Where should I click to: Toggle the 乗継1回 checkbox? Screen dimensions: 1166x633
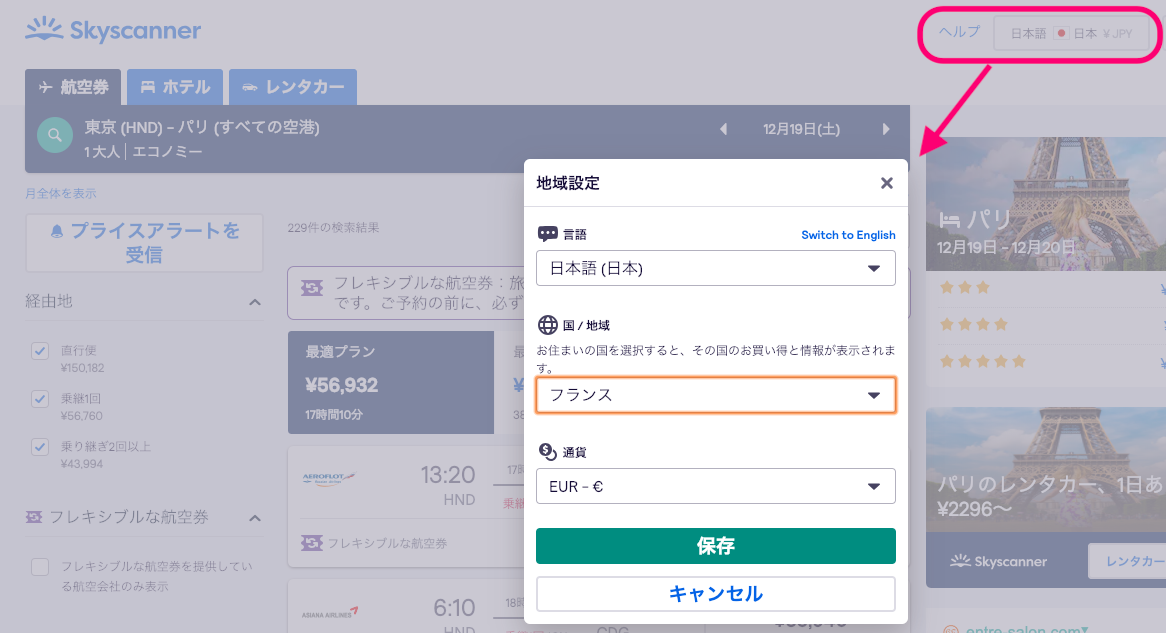(40, 399)
